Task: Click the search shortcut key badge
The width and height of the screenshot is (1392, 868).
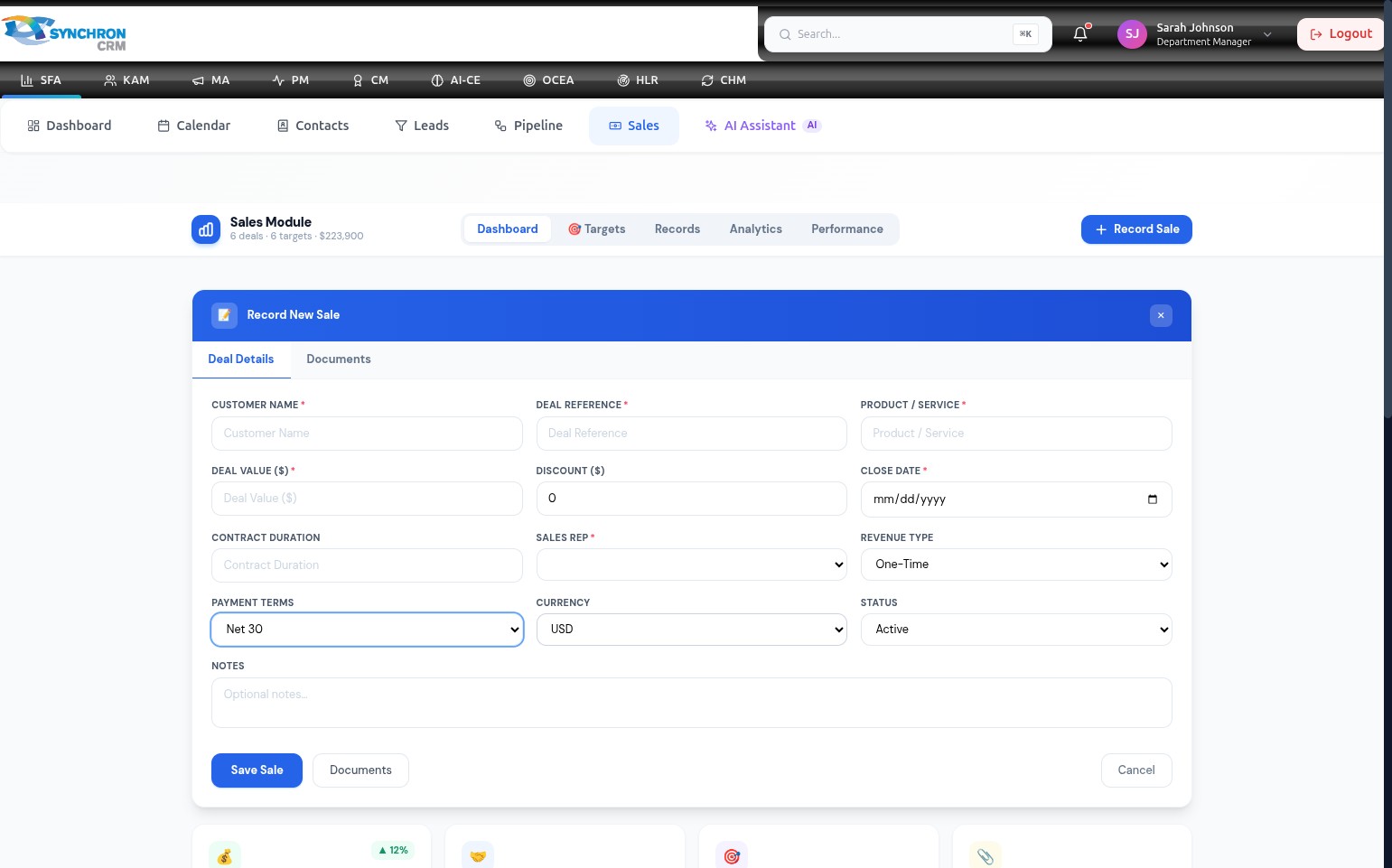Action: point(1025,34)
